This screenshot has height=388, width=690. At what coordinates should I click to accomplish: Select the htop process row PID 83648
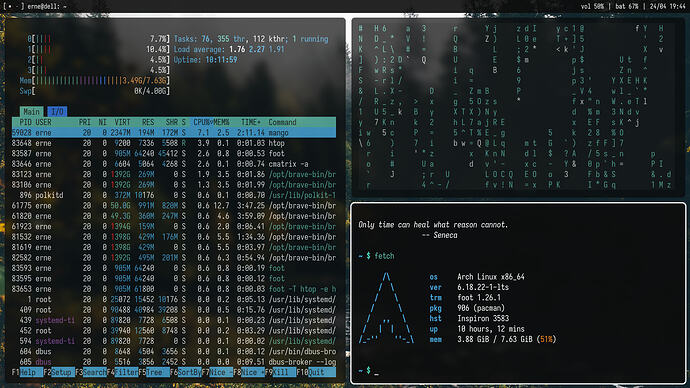174,143
